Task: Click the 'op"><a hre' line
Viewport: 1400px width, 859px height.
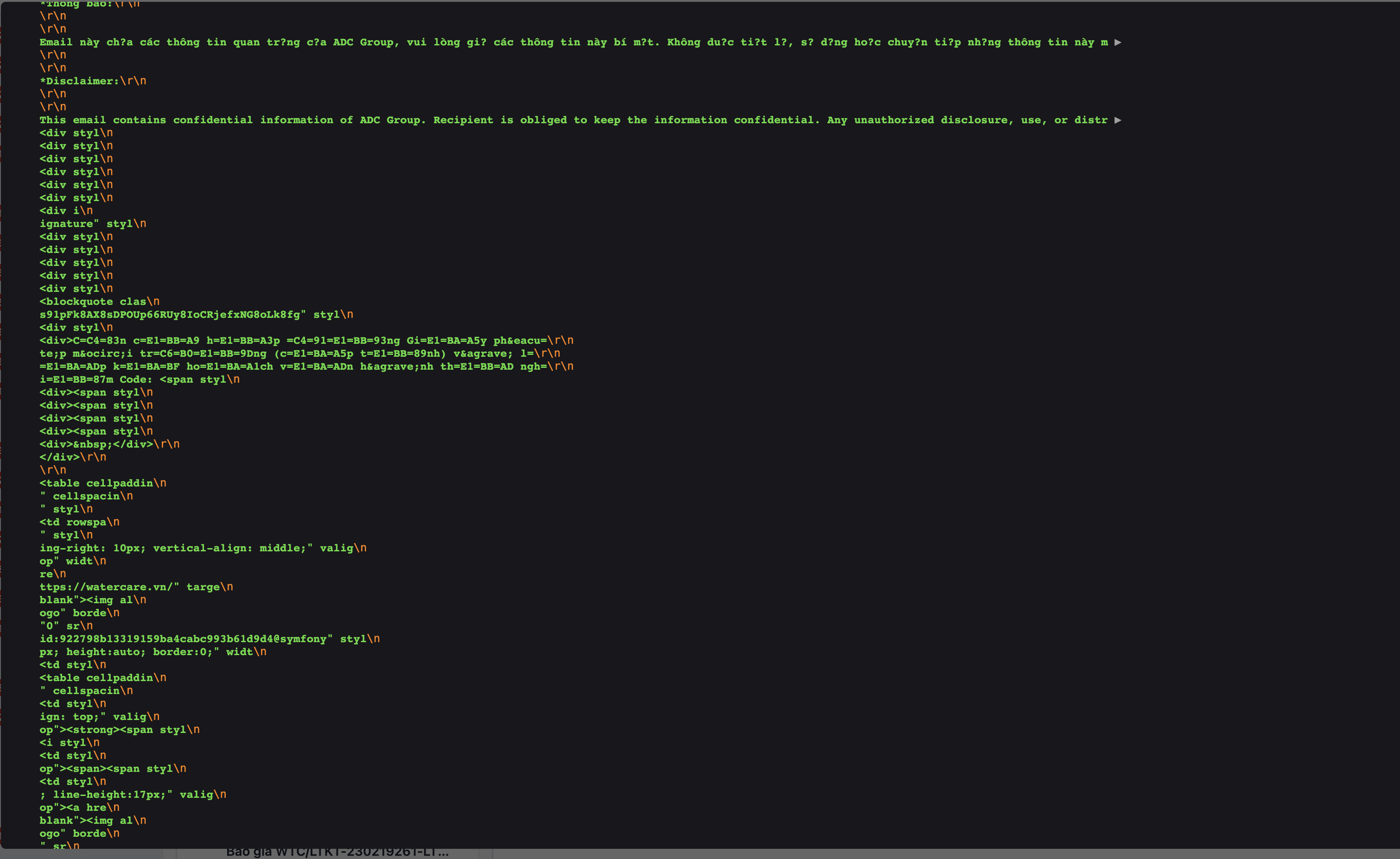Action: coord(73,808)
